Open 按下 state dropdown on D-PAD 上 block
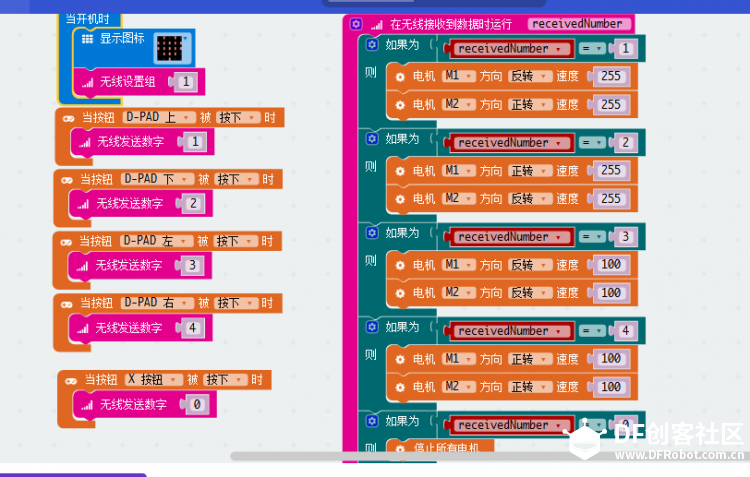This screenshot has width=750, height=477. pos(238,117)
